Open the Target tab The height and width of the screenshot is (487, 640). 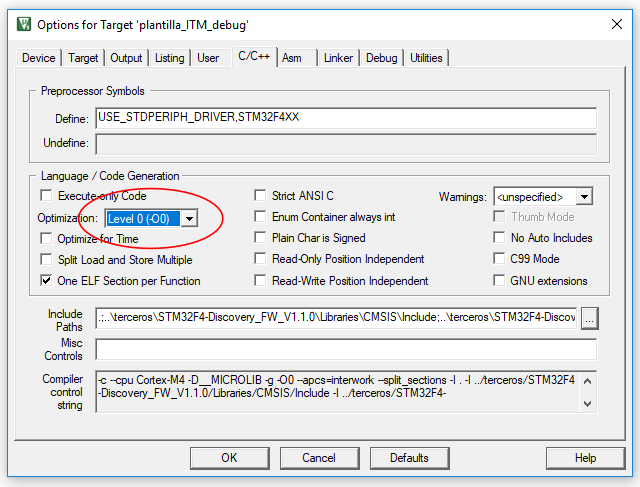click(83, 58)
